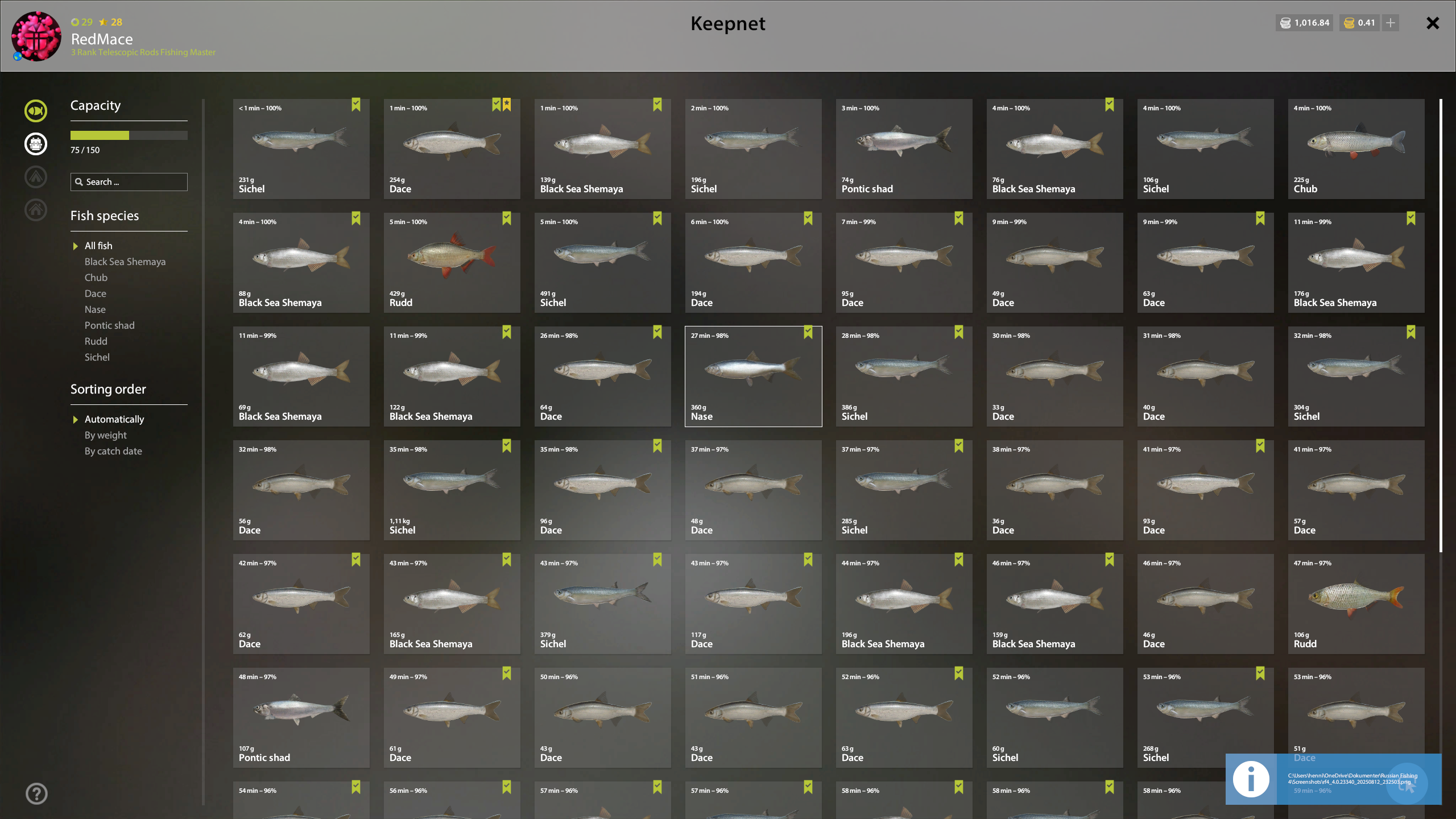
Task: Filter species by Pontic shad
Action: 110,325
